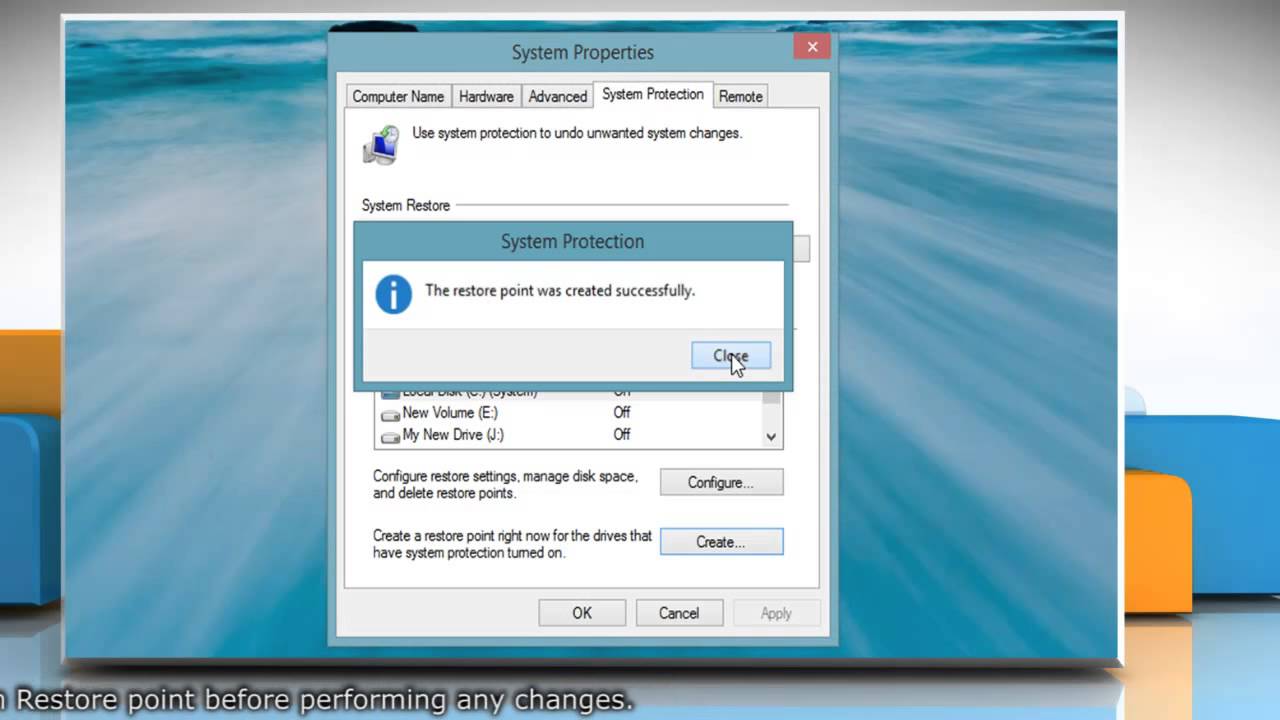Screen dimensions: 1280x720
Task: Select New Volume (E:) drive row
Action: click(x=569, y=413)
